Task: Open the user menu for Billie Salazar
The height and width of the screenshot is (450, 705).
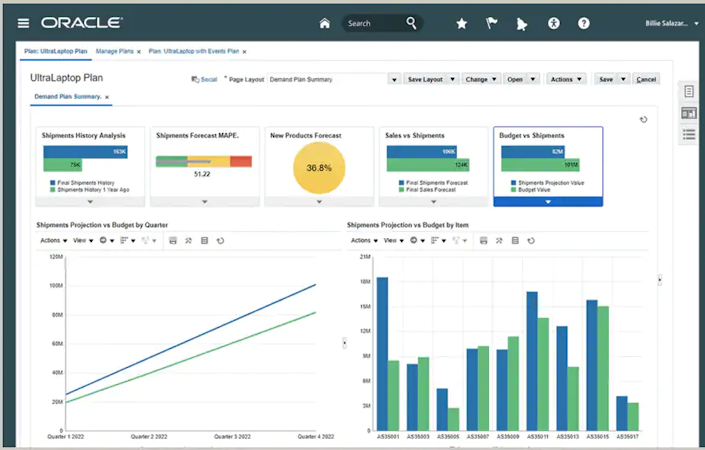Action: 672,23
